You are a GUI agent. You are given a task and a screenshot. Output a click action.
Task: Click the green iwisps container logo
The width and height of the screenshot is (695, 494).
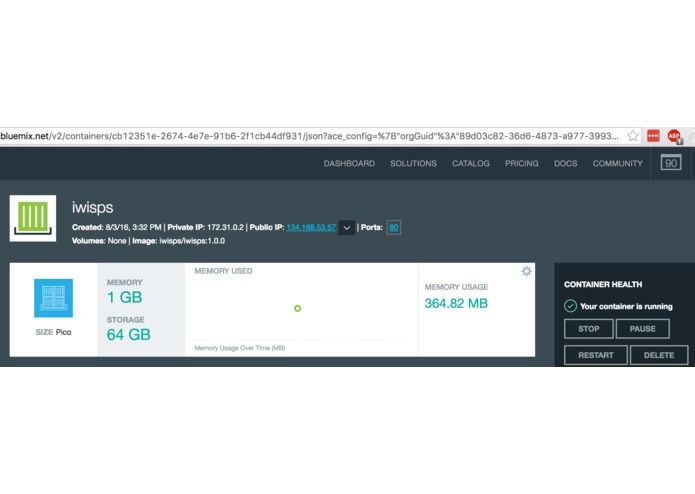[x=33, y=218]
